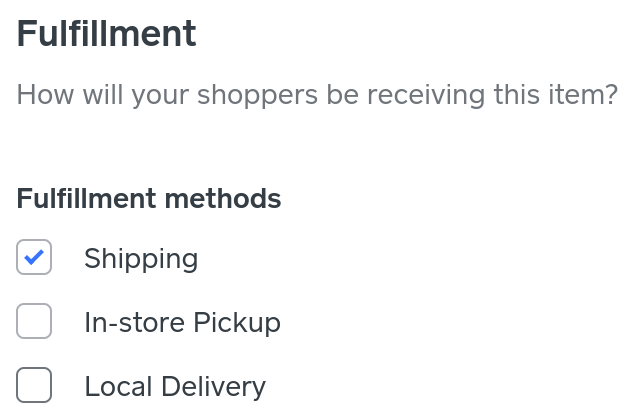Click the In-store Pickup label text
The width and height of the screenshot is (636, 420).
pyautogui.click(x=182, y=322)
